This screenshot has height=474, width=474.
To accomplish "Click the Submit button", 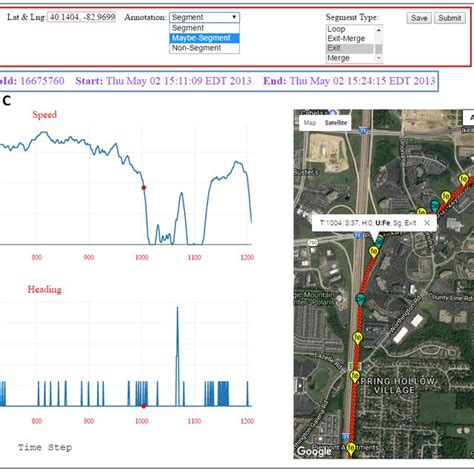I will [450, 18].
